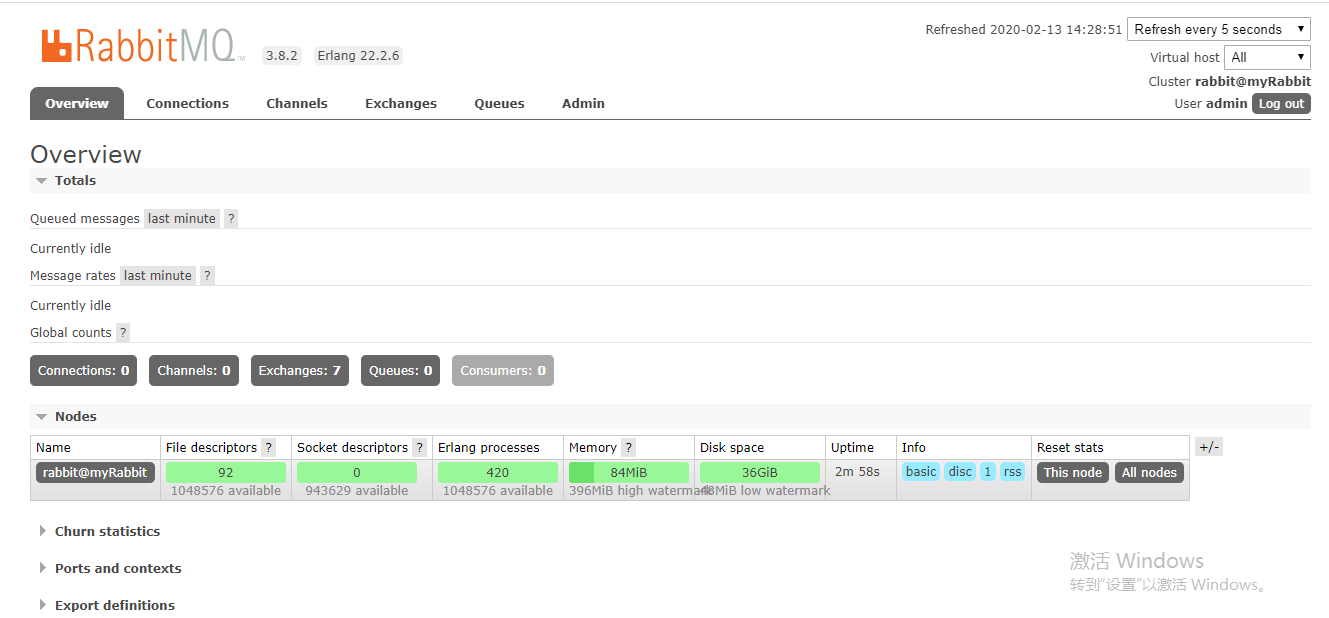Viewport: 1329px width, 618px height.
Task: Open help for File descriptors column
Action: click(x=268, y=447)
